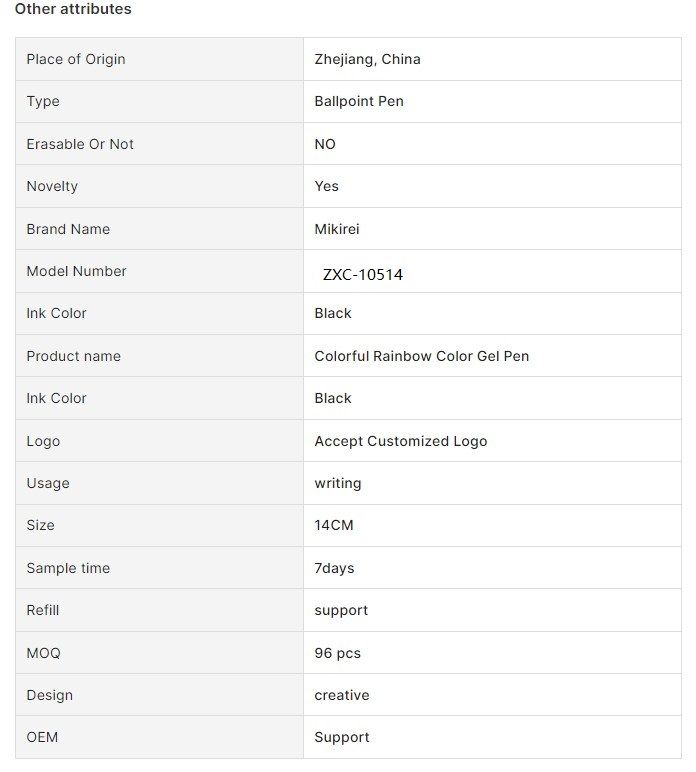The image size is (696, 772).
Task: Select Accept Customized Logo value
Action: click(x=401, y=441)
